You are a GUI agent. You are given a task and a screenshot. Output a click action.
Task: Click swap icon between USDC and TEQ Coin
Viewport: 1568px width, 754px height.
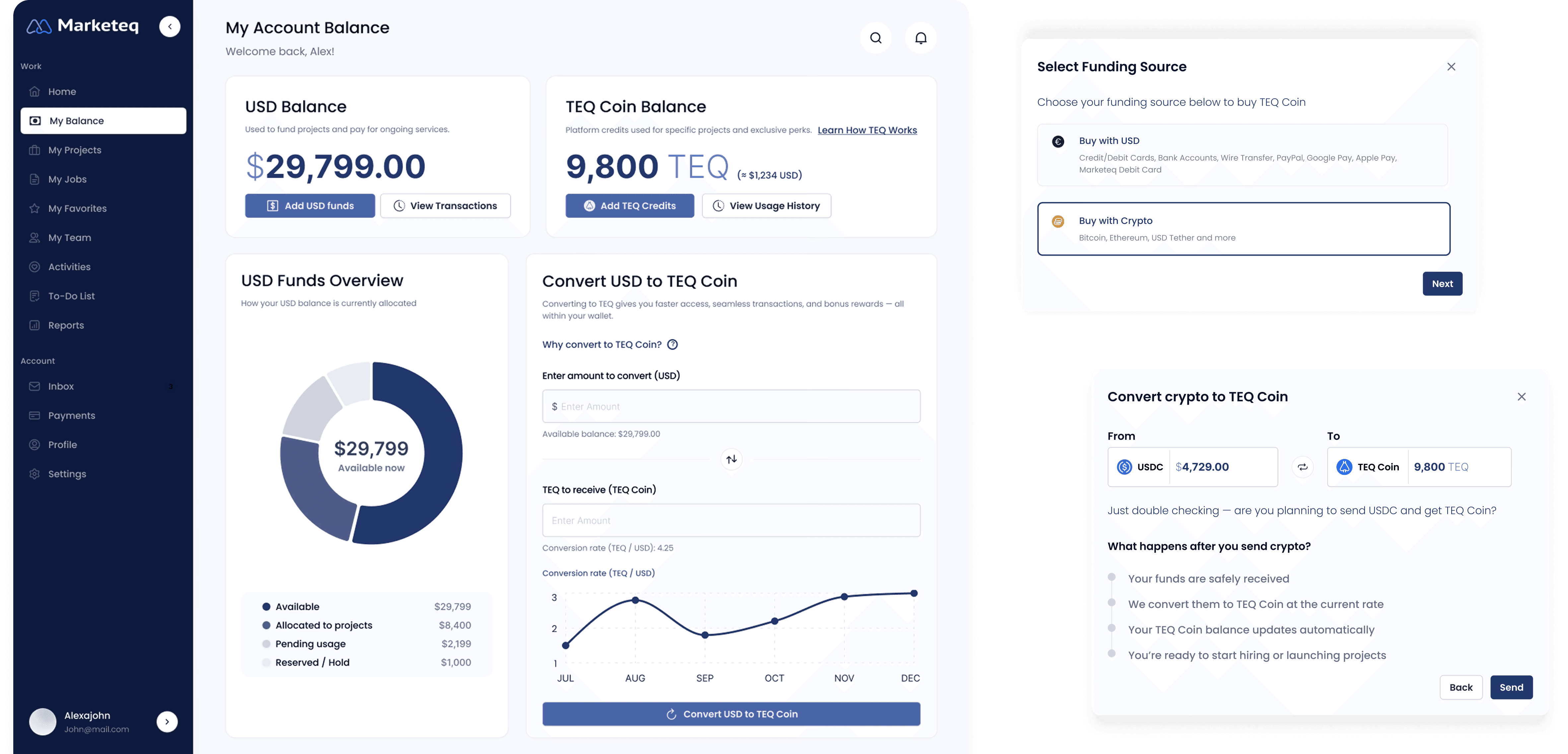1302,467
